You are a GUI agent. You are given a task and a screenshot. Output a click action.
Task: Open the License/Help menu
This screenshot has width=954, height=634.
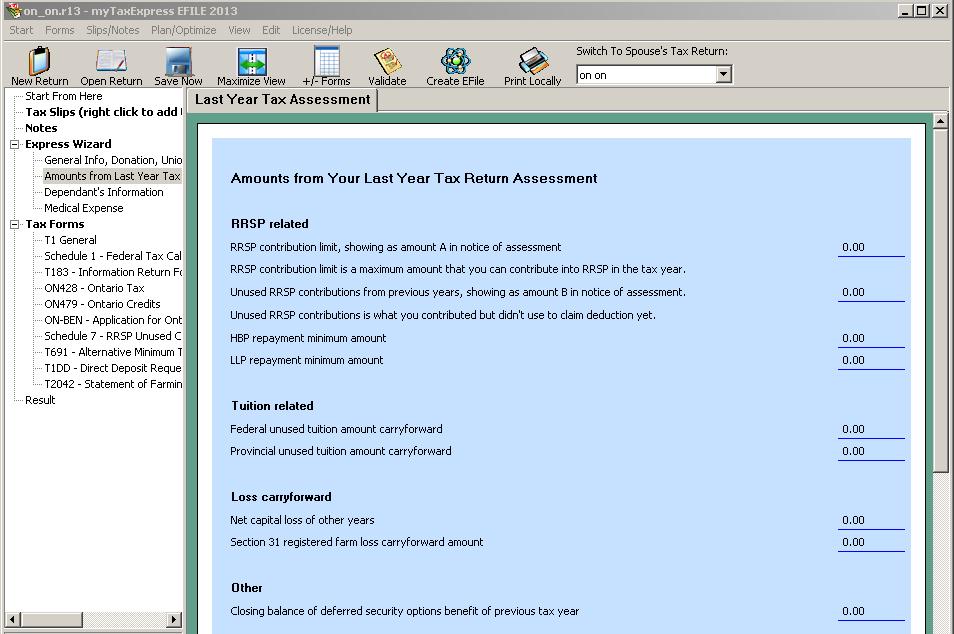(322, 30)
